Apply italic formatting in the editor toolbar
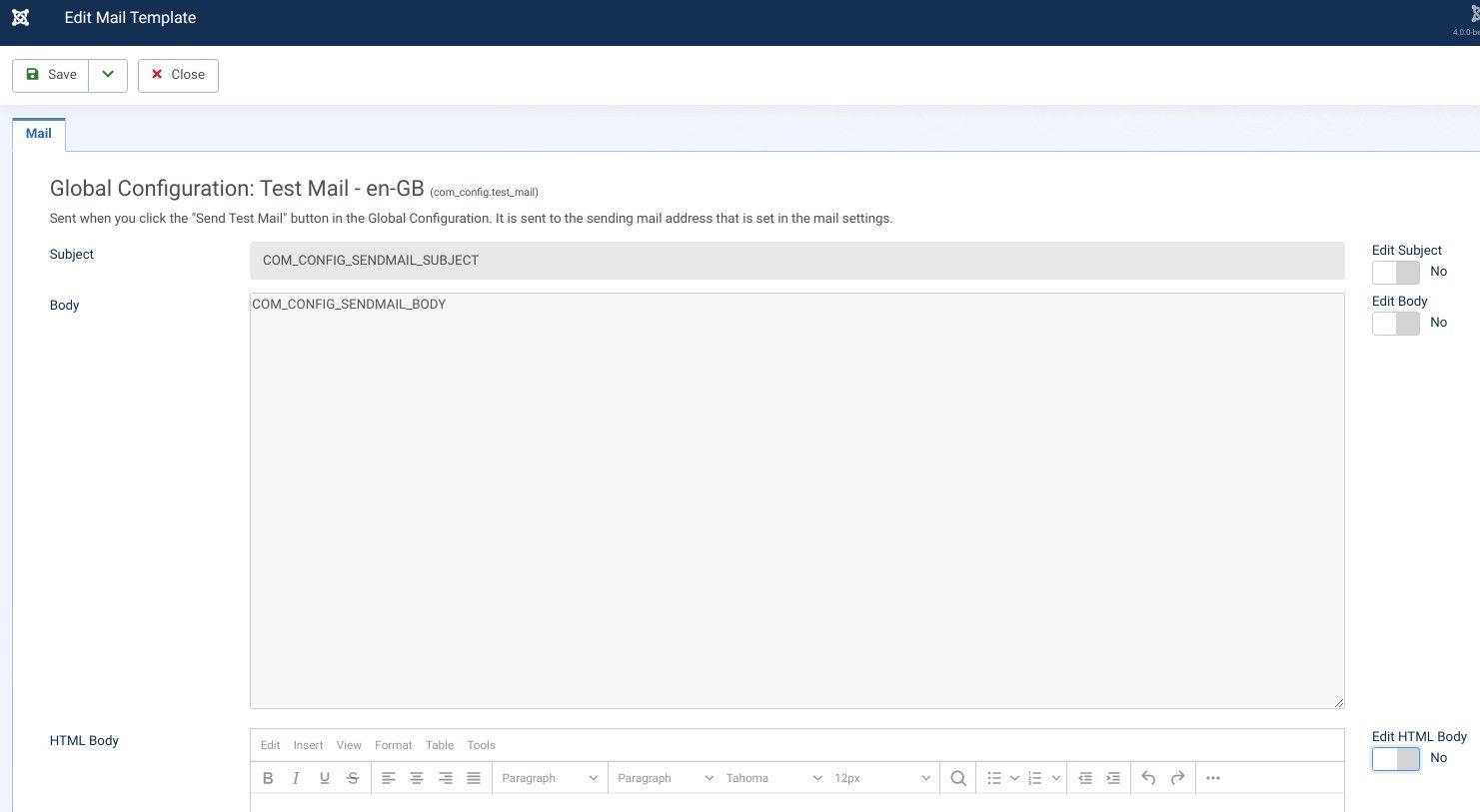This screenshot has width=1480, height=812. coord(296,777)
